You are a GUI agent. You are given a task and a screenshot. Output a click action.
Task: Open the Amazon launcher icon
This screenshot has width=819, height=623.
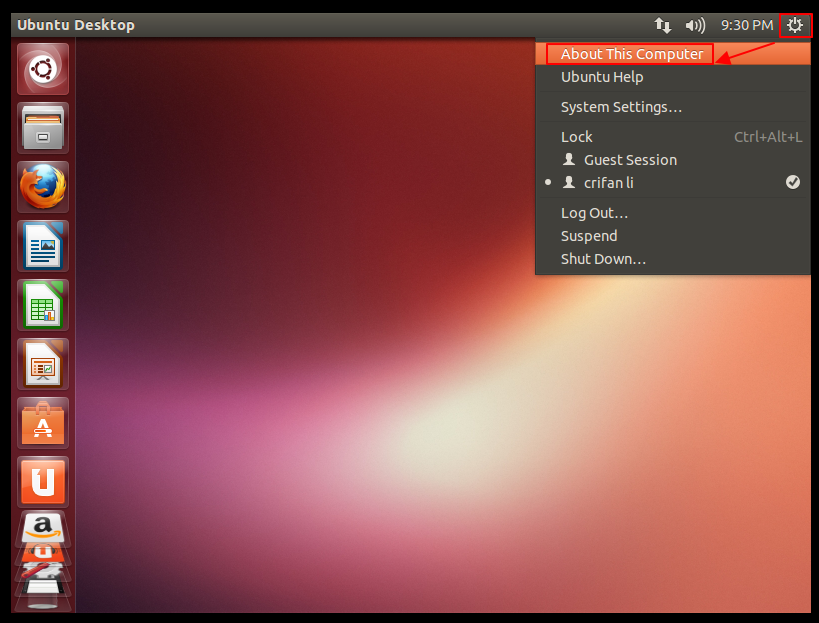pyautogui.click(x=43, y=526)
